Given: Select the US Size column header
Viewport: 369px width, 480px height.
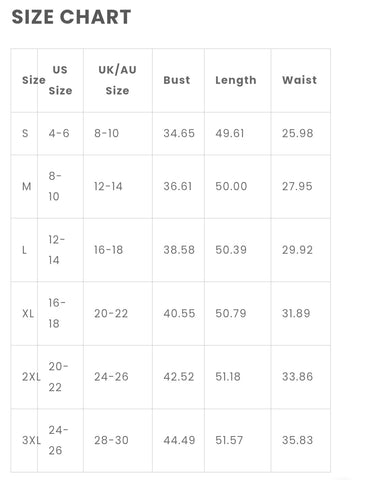Looking at the screenshot, I should click(60, 80).
